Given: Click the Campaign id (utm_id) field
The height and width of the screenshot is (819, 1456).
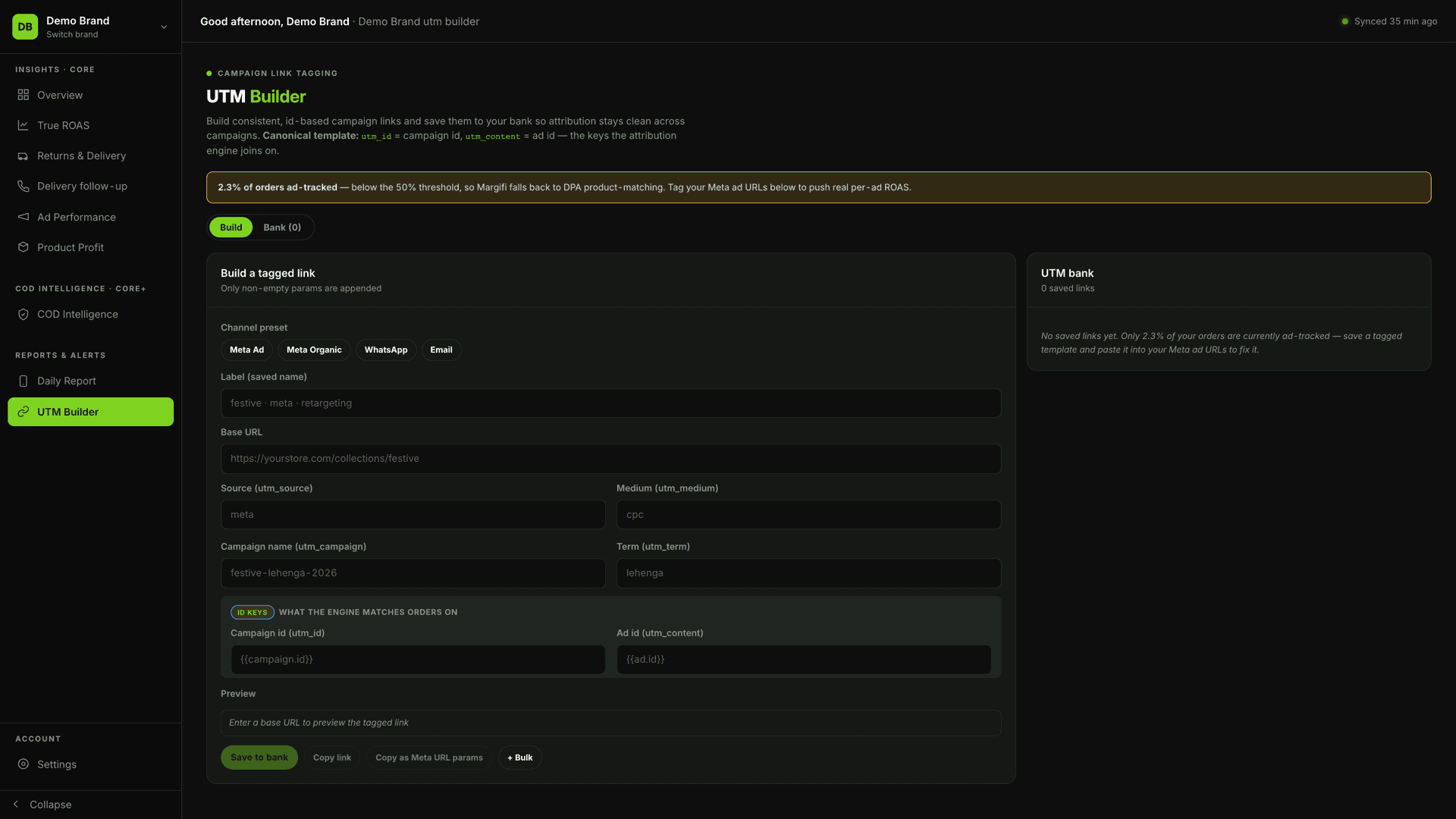Looking at the screenshot, I should click(418, 660).
